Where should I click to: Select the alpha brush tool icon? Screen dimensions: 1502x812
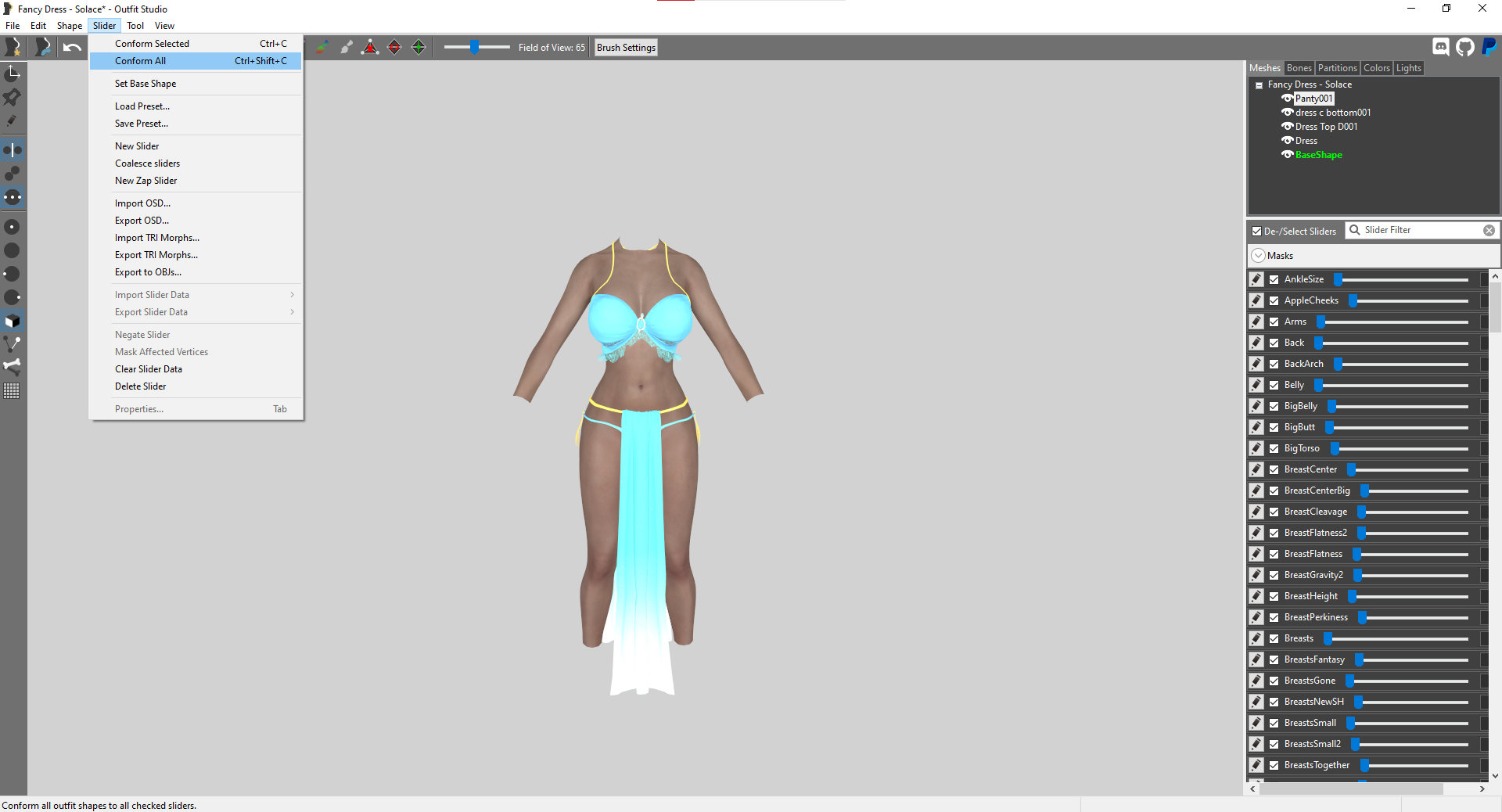[x=346, y=48]
